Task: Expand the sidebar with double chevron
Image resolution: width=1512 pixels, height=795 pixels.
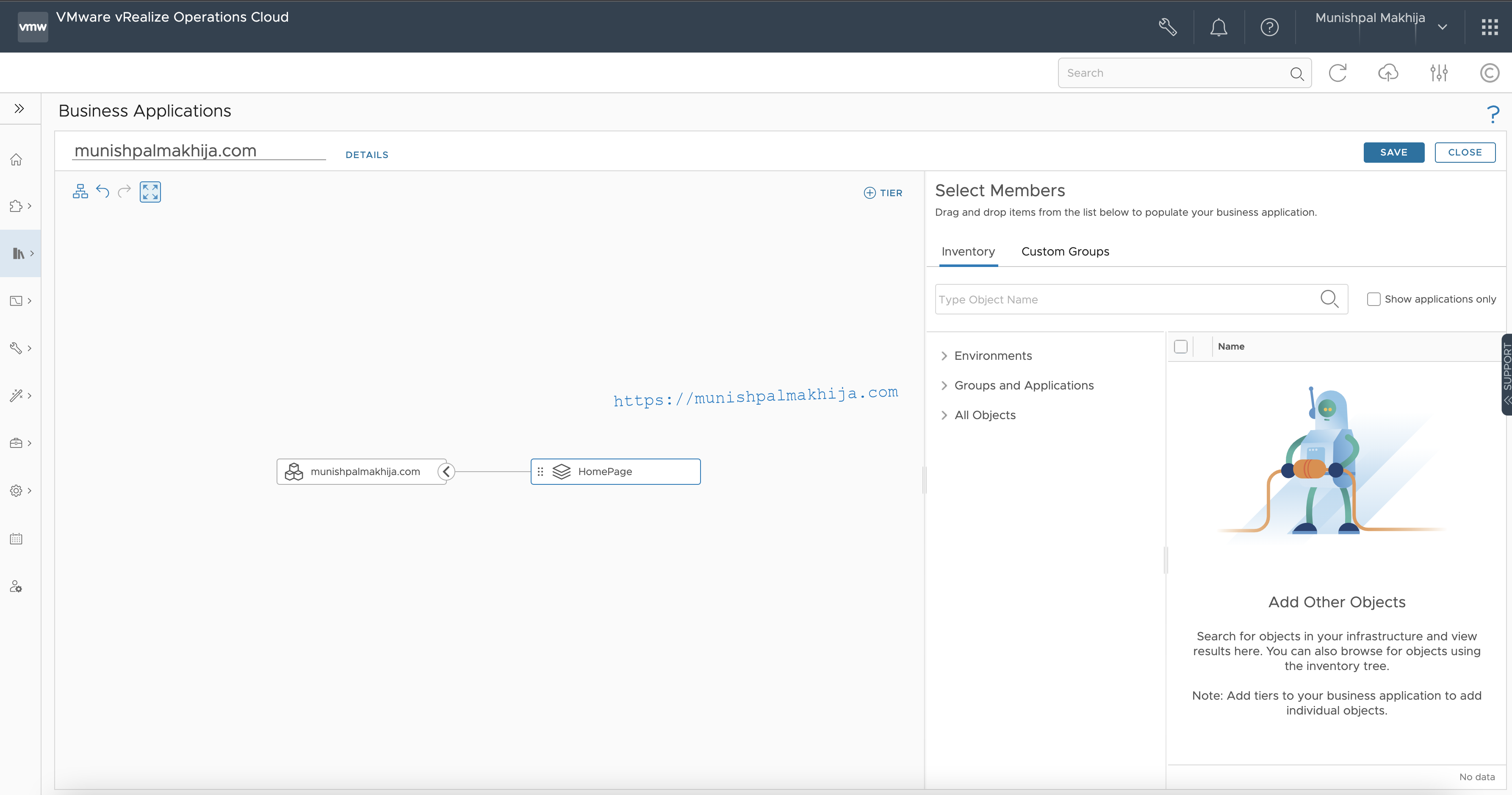Action: point(19,108)
